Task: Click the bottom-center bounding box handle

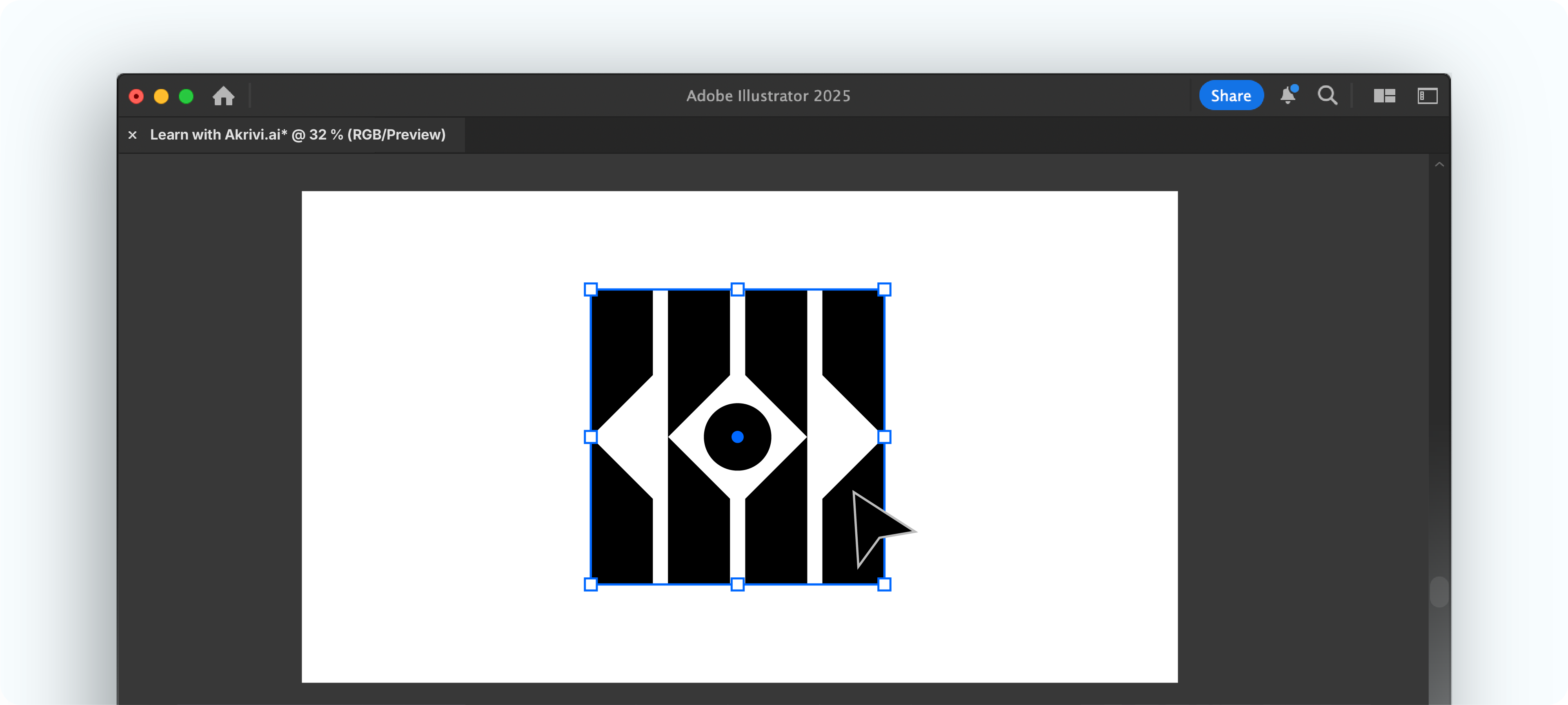Action: (x=737, y=585)
